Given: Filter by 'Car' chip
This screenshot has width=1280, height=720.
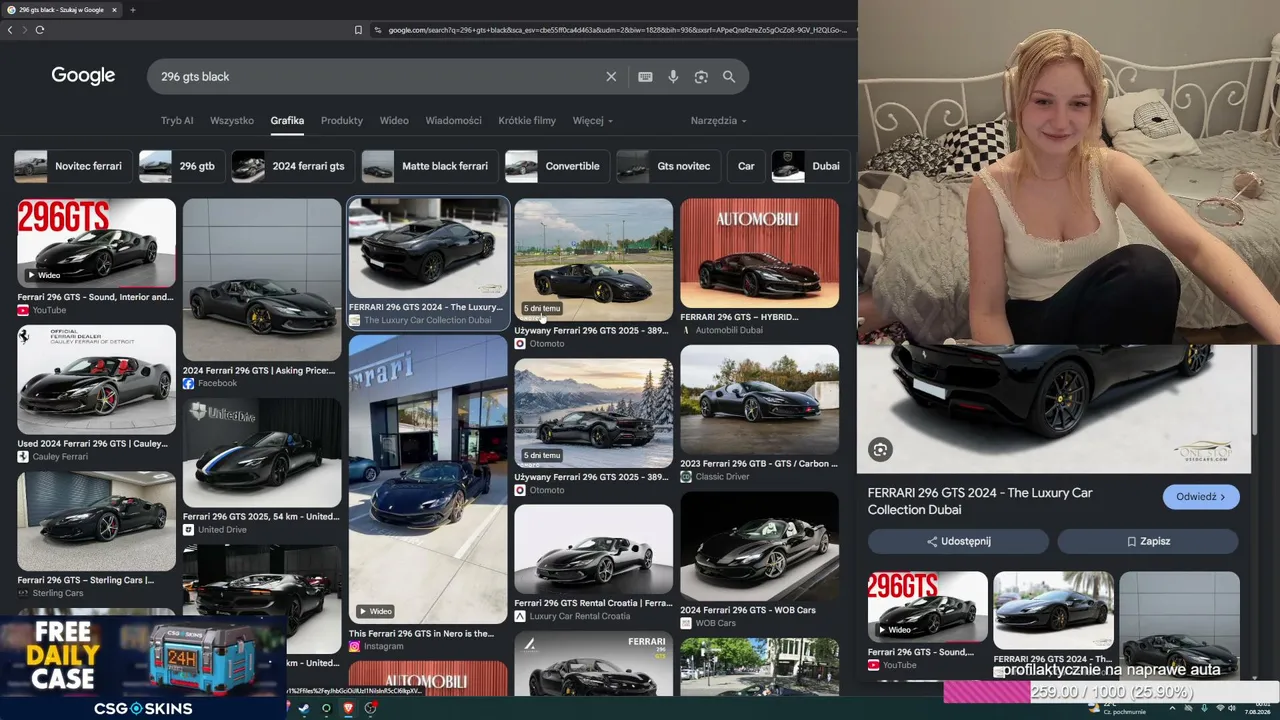Looking at the screenshot, I should 746,166.
